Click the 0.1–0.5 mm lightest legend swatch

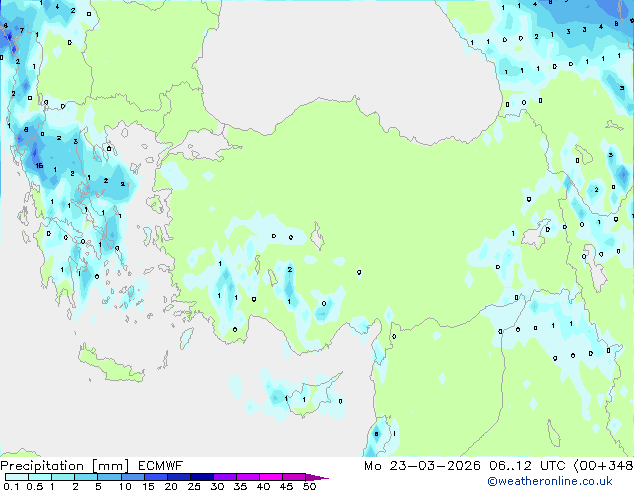tap(17, 477)
